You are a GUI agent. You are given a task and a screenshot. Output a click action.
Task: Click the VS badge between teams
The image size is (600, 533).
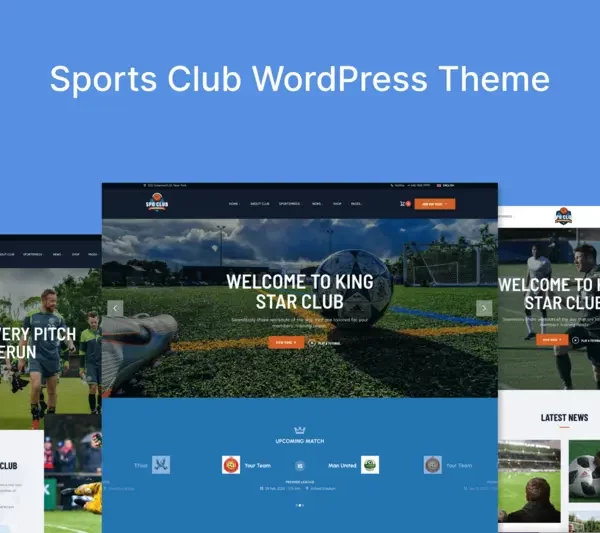coord(300,466)
